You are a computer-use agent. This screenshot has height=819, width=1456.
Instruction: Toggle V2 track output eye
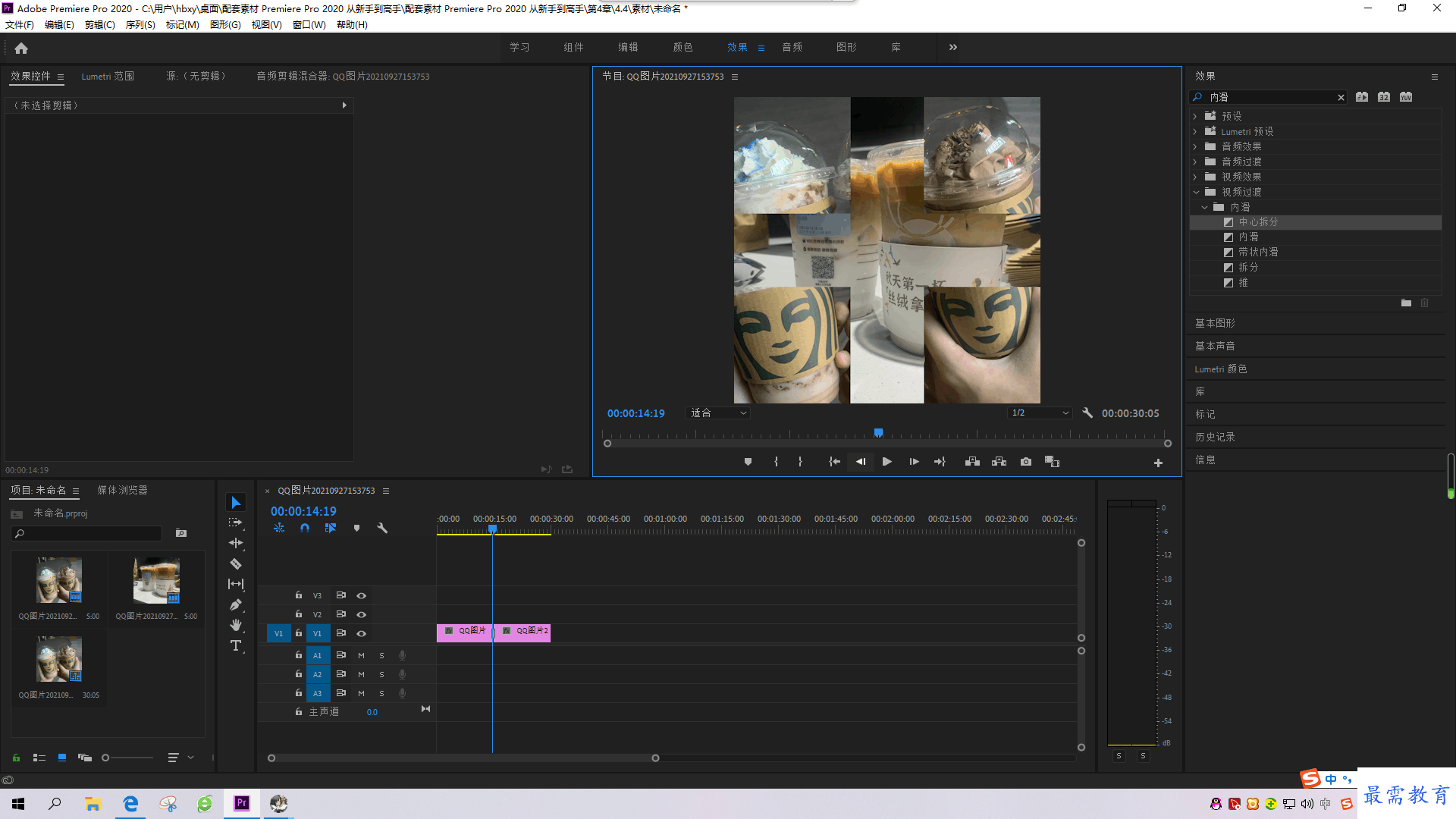click(x=362, y=614)
